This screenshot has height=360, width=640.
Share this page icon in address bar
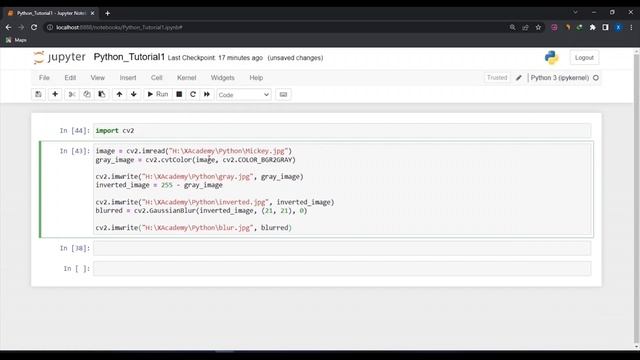click(525, 27)
